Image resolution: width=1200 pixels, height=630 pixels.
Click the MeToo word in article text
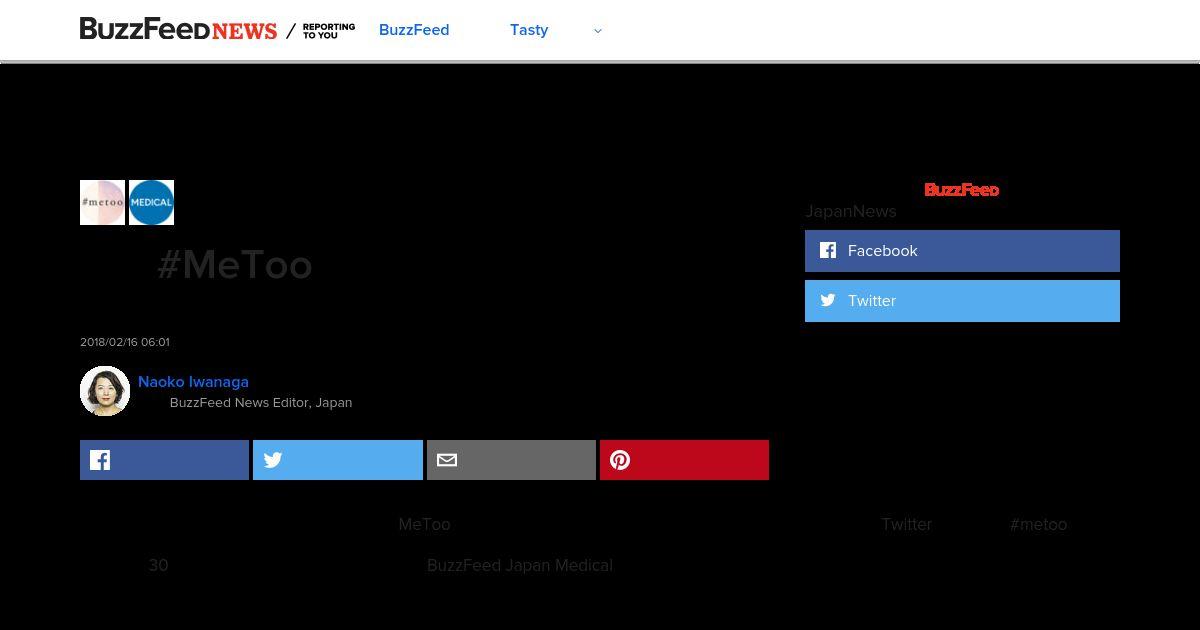pos(424,524)
